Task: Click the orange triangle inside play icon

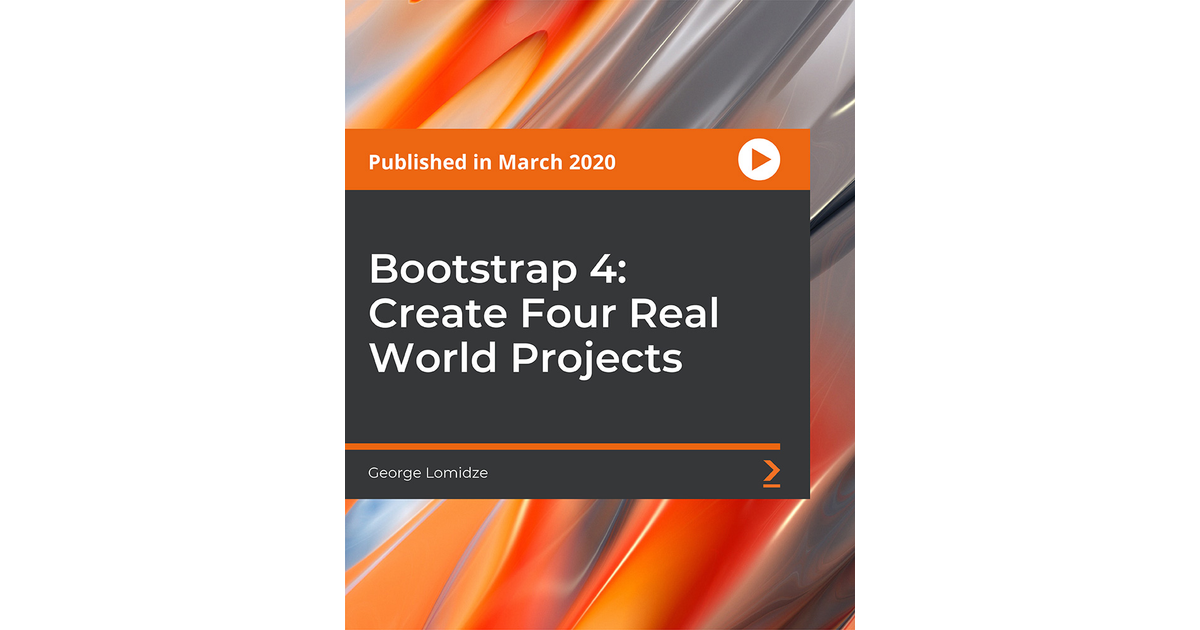Action: coord(761,159)
